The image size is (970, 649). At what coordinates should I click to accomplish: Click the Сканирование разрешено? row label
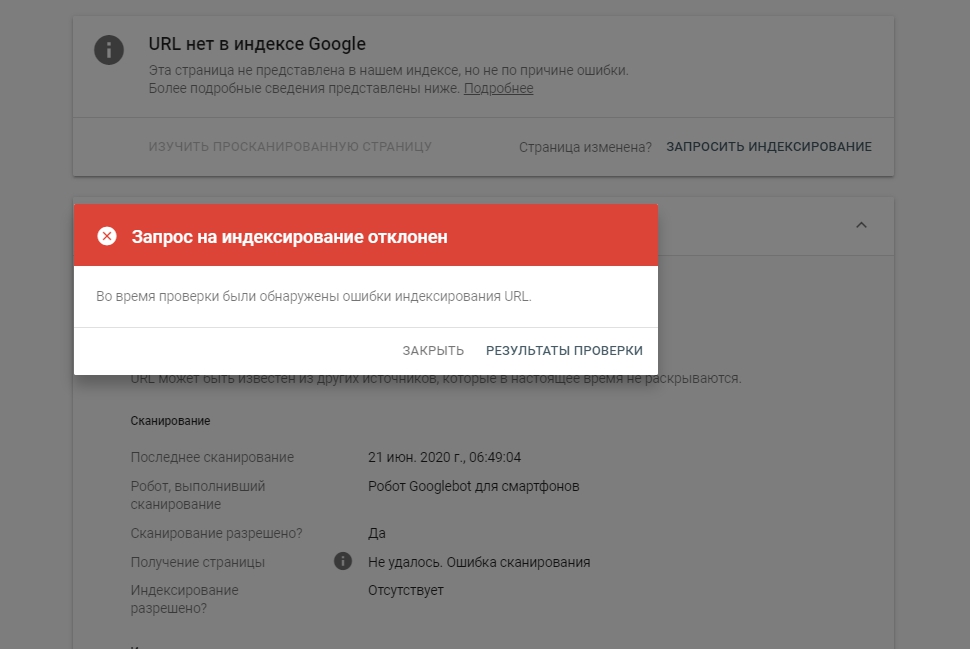[x=216, y=533]
